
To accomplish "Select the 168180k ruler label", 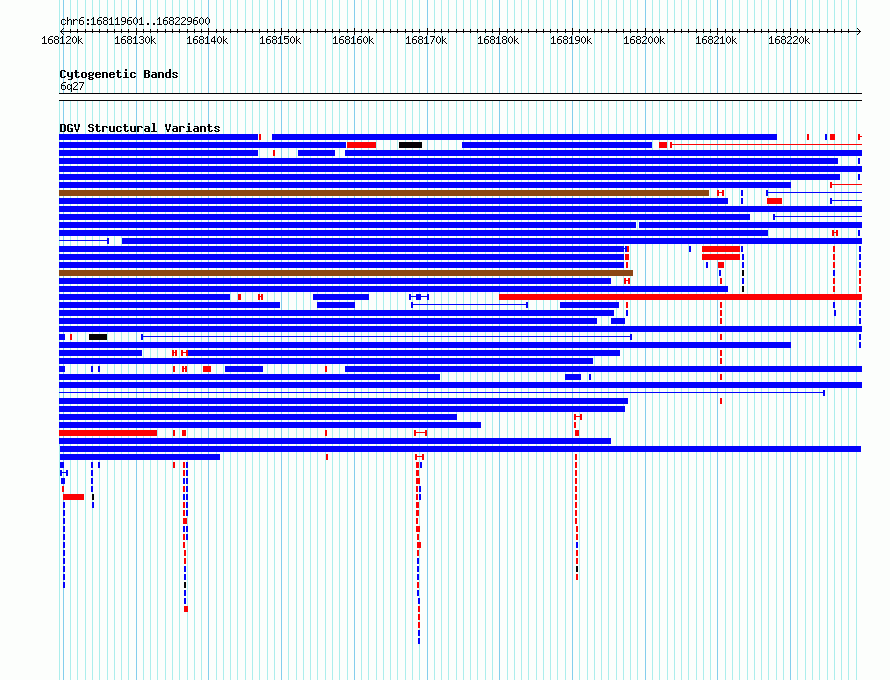I will point(498,40).
